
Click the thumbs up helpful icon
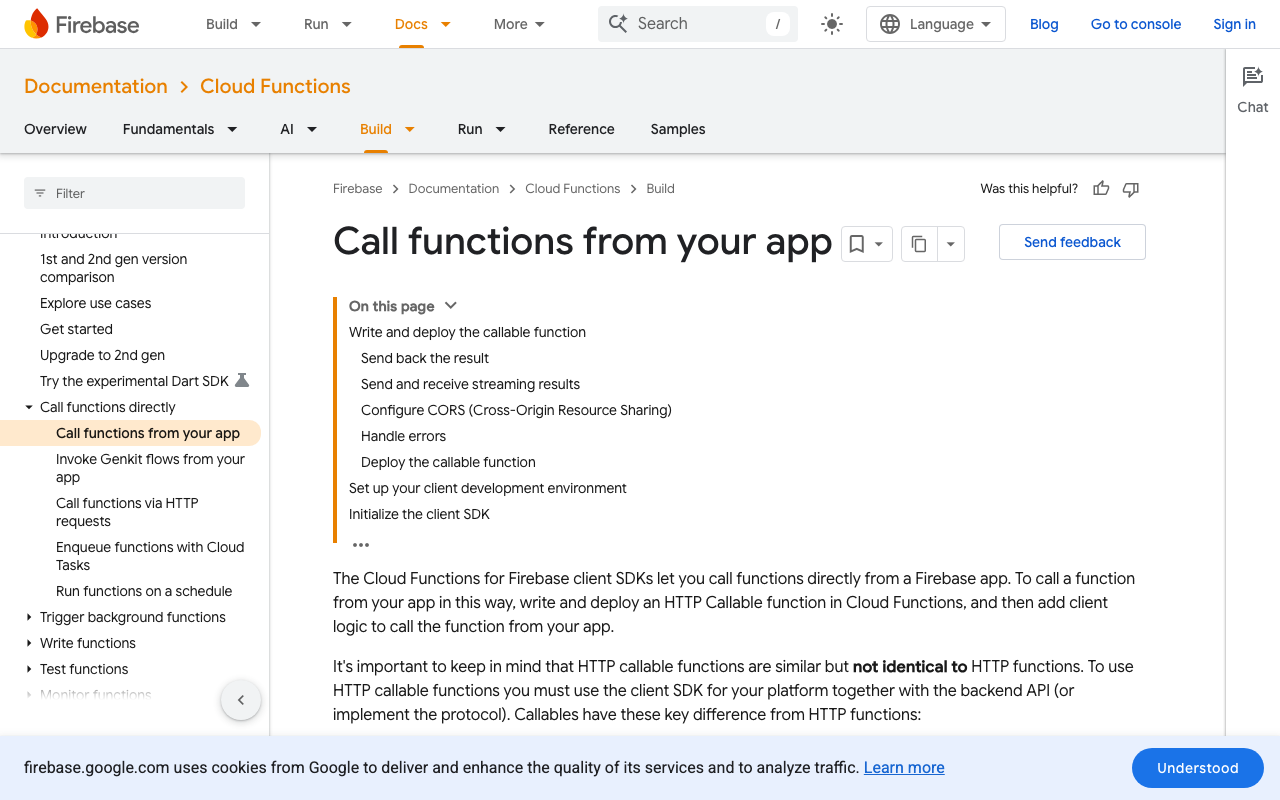click(1101, 188)
